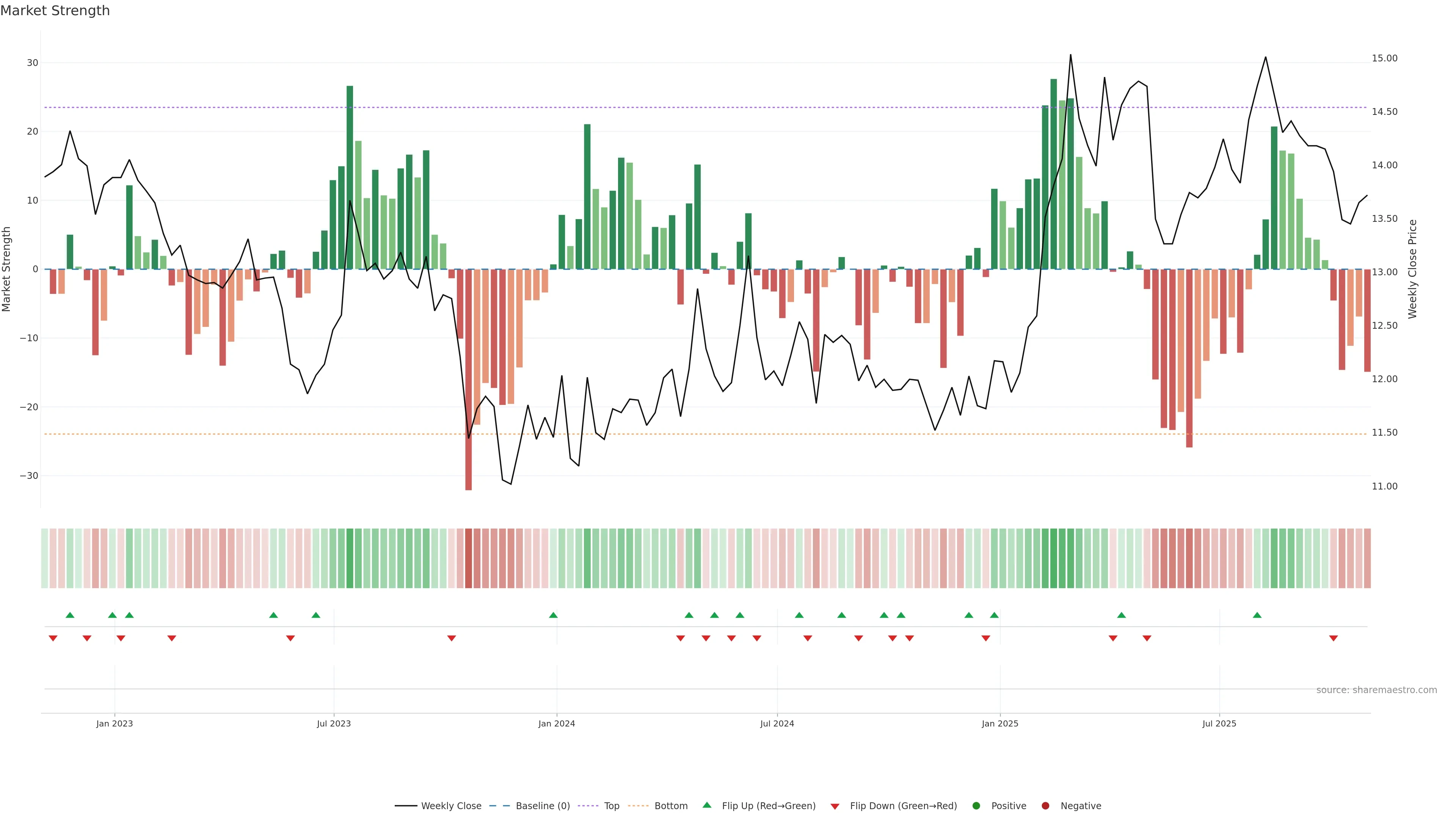
Task: Click the first red flip-down triangle marker
Action: point(53,638)
